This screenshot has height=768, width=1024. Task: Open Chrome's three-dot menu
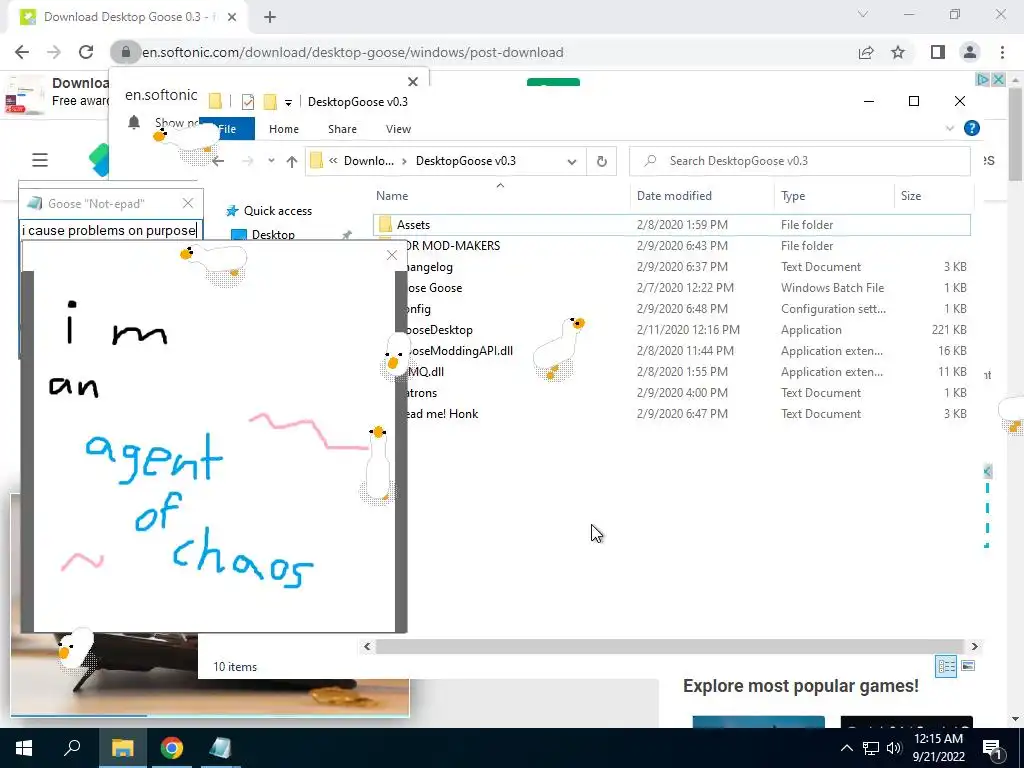(1002, 52)
